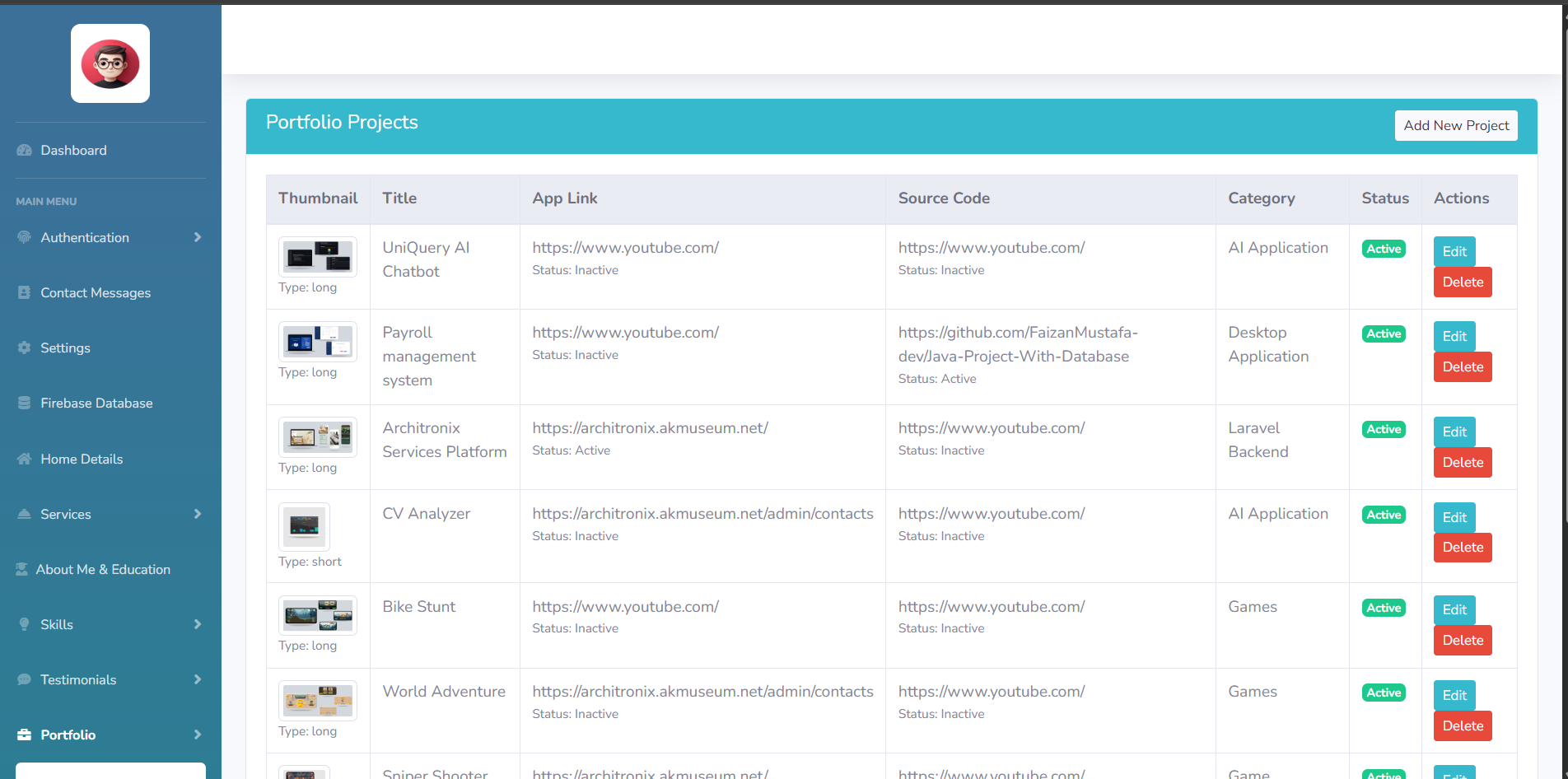Open CV Analyzer admin/contacts app link
Image resolution: width=1568 pixels, height=779 pixels.
702,514
